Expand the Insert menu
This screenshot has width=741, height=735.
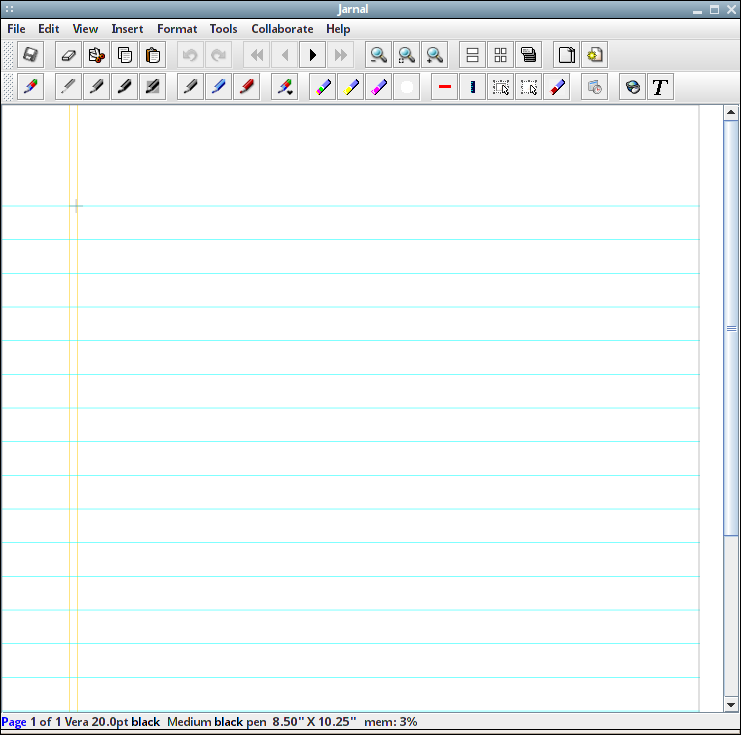pos(127,29)
